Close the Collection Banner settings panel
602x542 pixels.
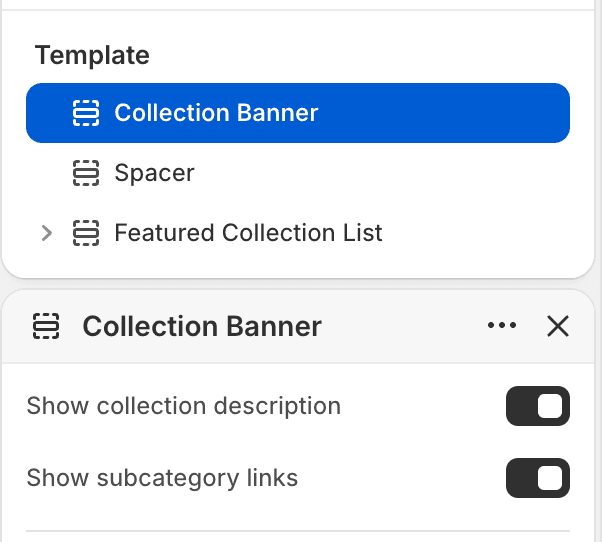point(558,326)
